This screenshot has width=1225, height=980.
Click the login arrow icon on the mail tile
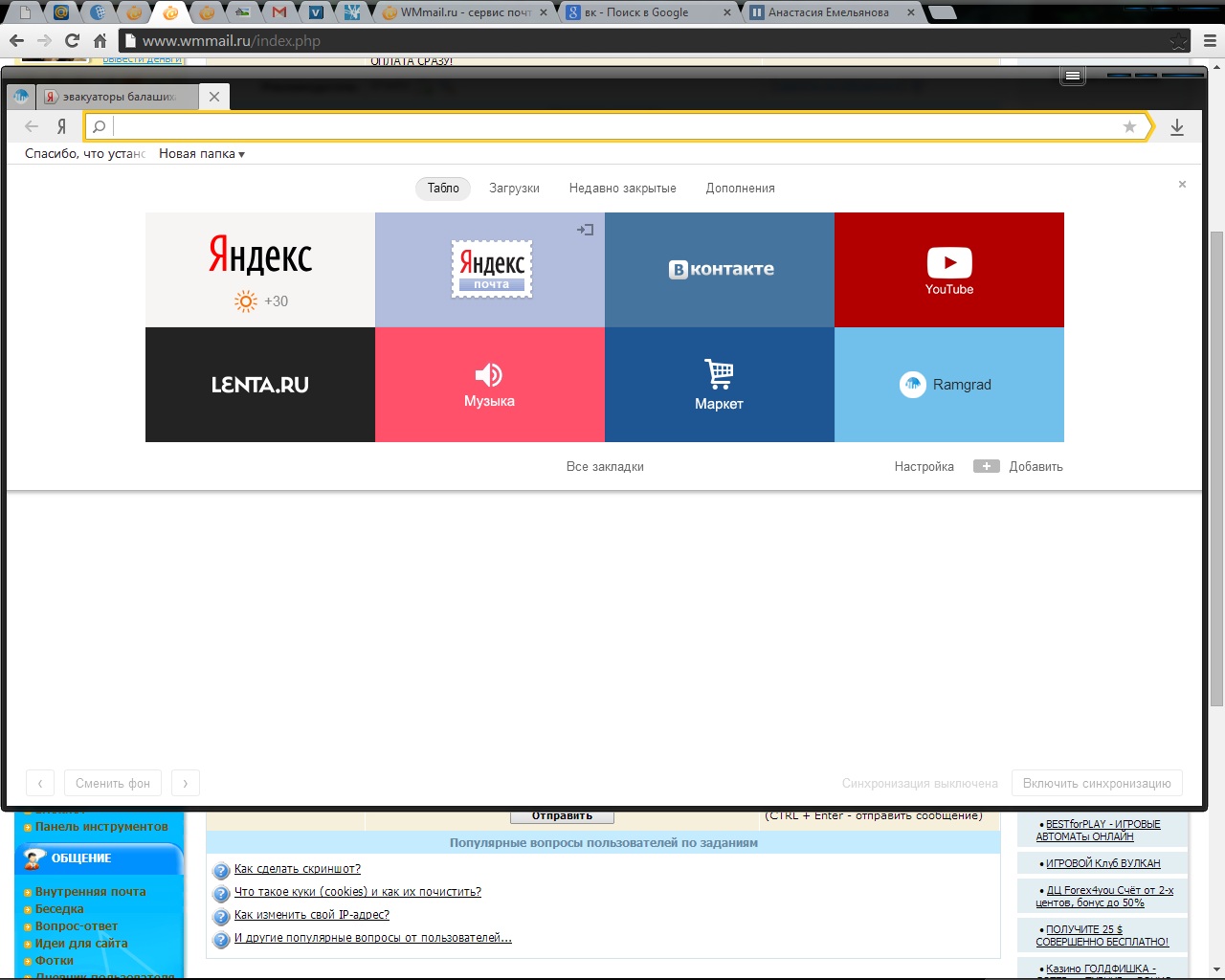coord(586,230)
